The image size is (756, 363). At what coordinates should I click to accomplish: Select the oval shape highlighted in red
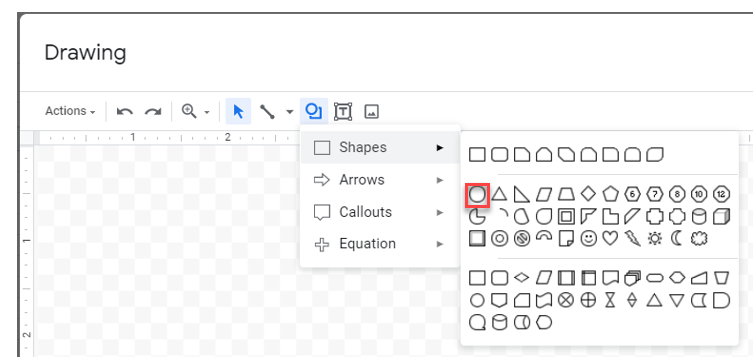(x=477, y=195)
